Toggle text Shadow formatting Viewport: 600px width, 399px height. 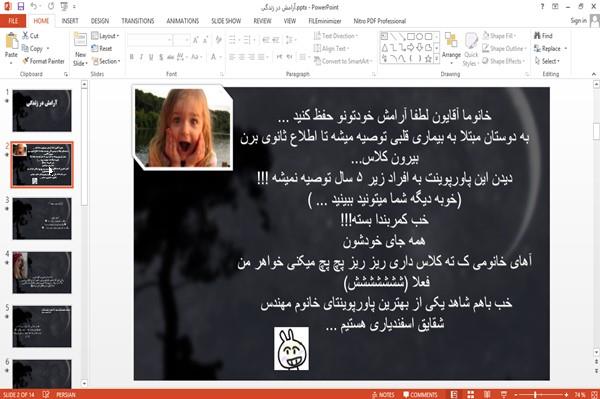pyautogui.click(x=161, y=57)
